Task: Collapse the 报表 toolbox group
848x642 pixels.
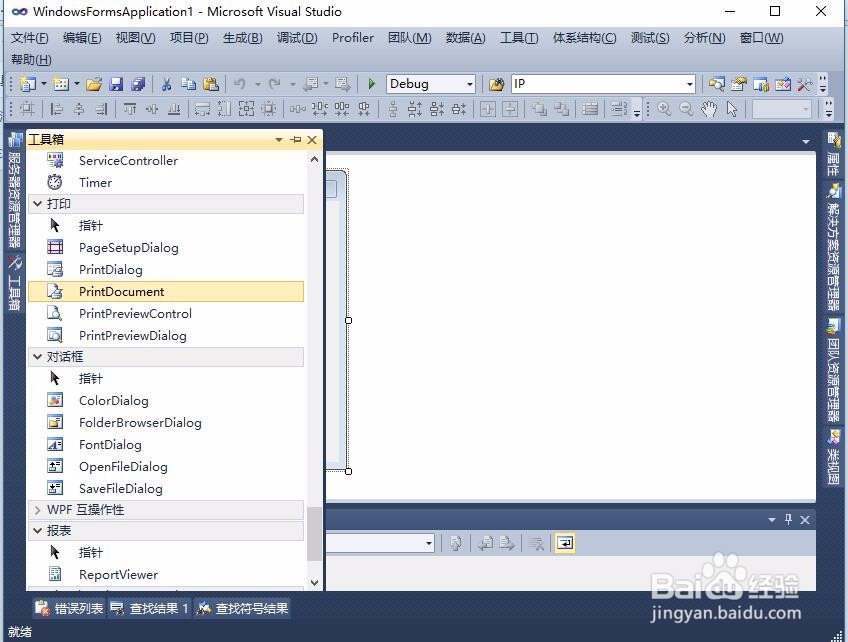Action: click(37, 531)
